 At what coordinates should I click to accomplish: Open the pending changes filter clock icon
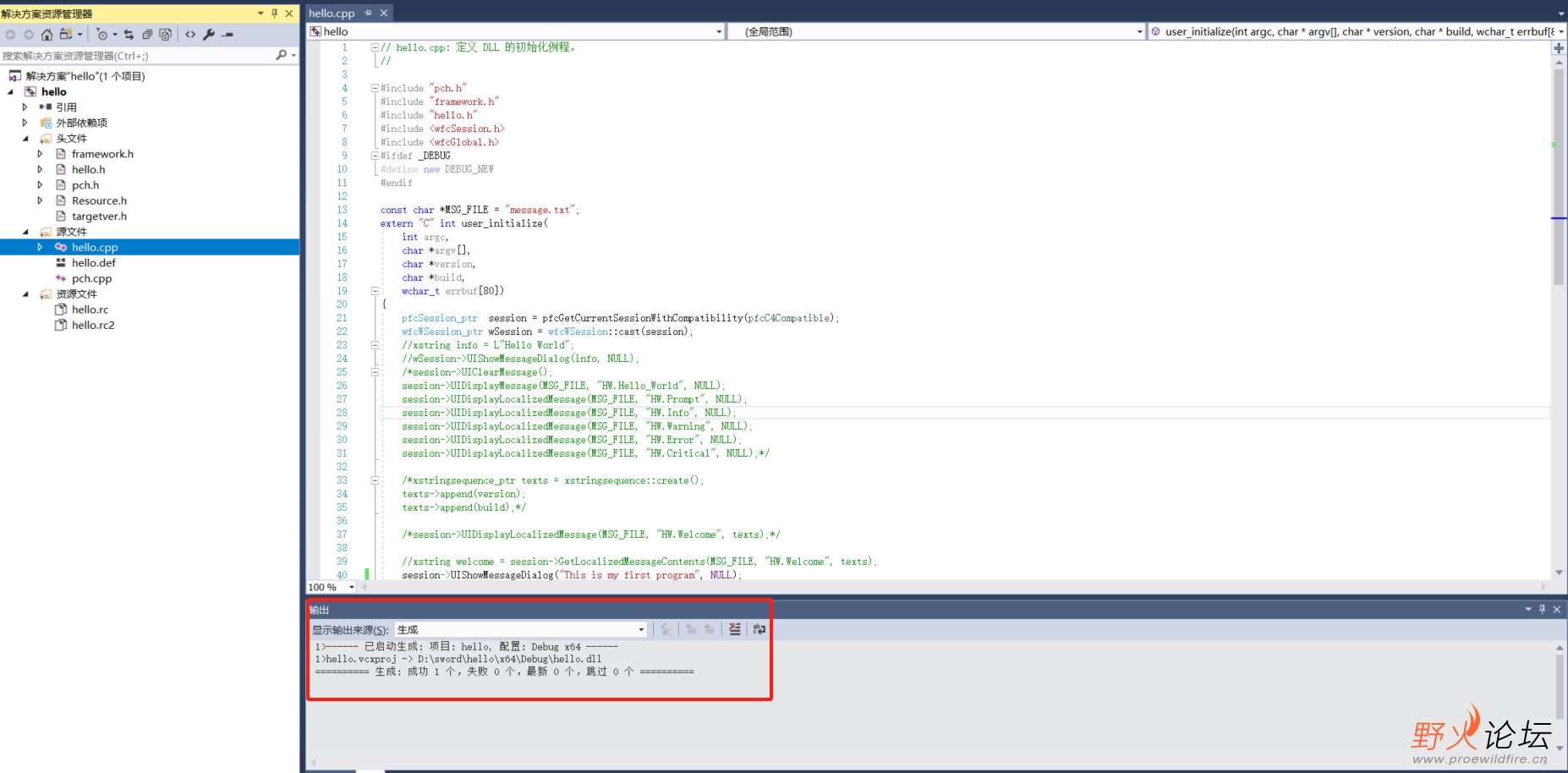[102, 35]
